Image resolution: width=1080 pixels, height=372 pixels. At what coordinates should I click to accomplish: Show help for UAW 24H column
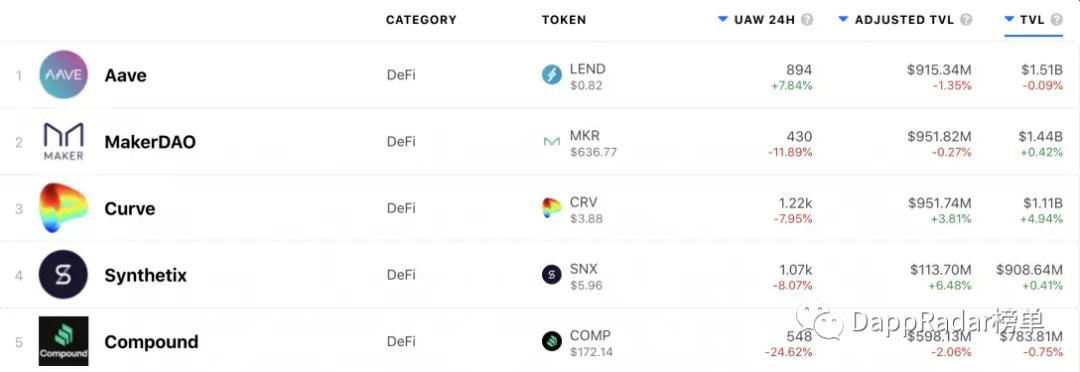[807, 20]
